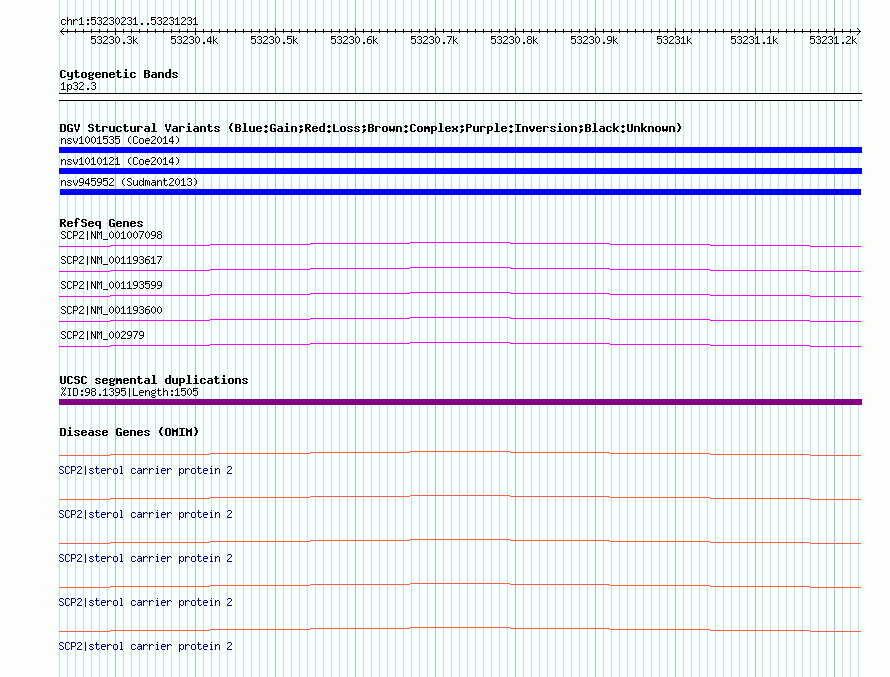Click the 53230.6k ruler tick label
The width and height of the screenshot is (890, 677).
(x=354, y=41)
